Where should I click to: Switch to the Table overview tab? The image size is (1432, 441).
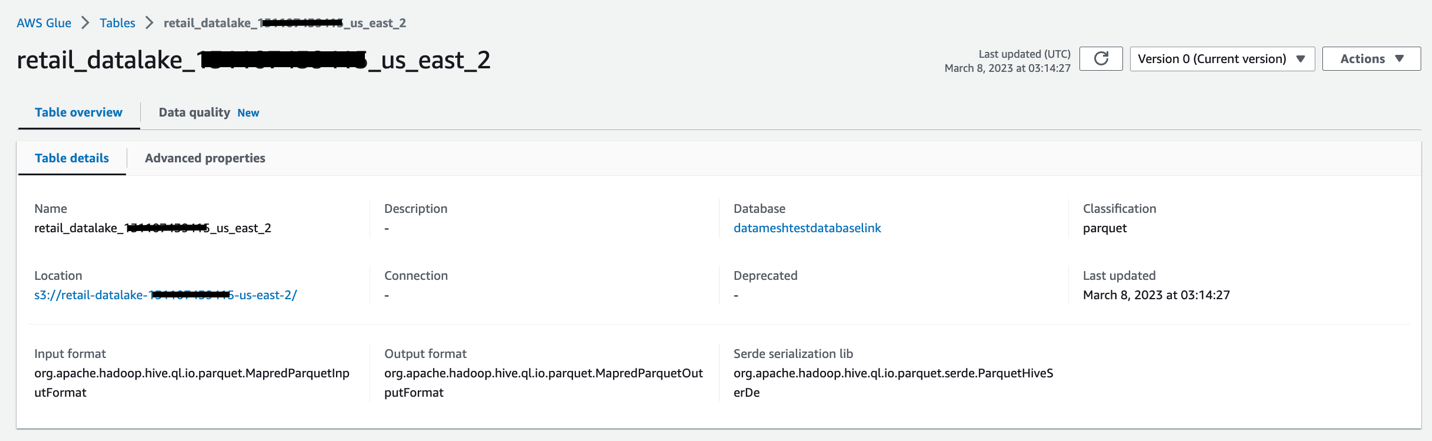[78, 113]
